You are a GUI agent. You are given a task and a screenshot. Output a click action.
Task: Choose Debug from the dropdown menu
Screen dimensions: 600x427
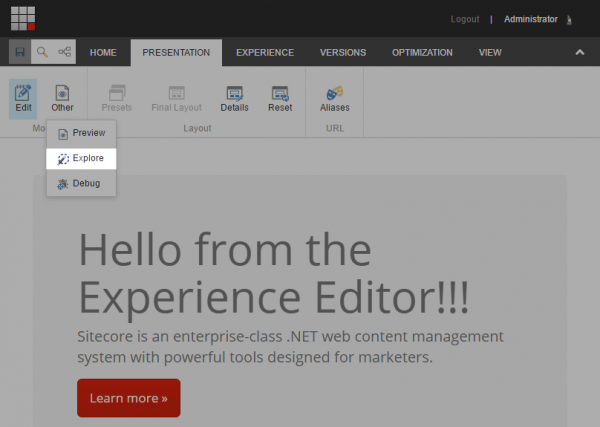pyautogui.click(x=81, y=183)
